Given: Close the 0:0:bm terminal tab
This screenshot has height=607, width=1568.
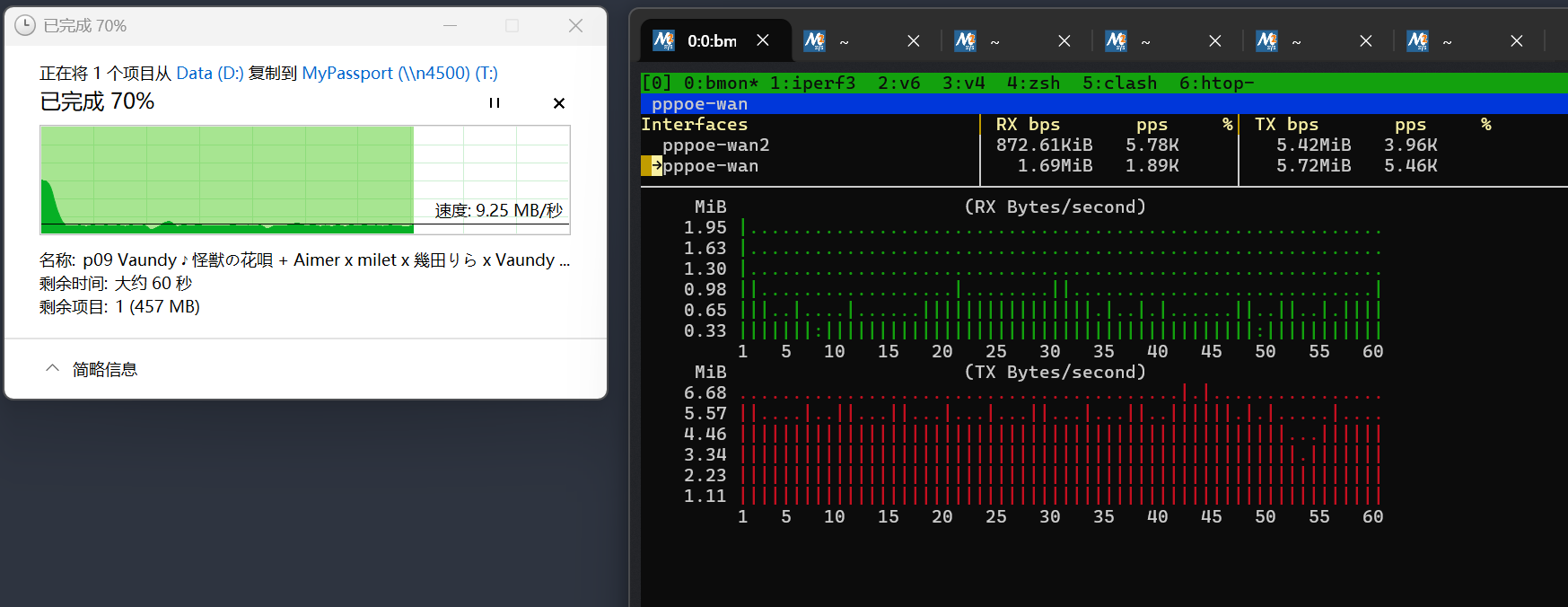Looking at the screenshot, I should coord(763,40).
